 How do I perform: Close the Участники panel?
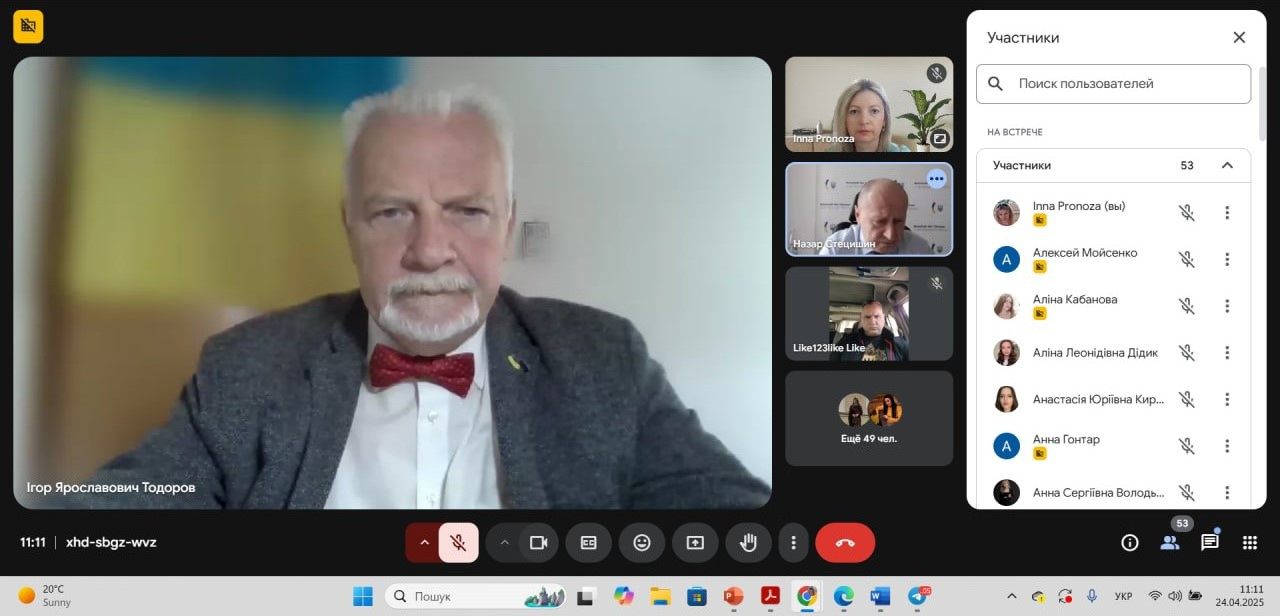coord(1239,37)
